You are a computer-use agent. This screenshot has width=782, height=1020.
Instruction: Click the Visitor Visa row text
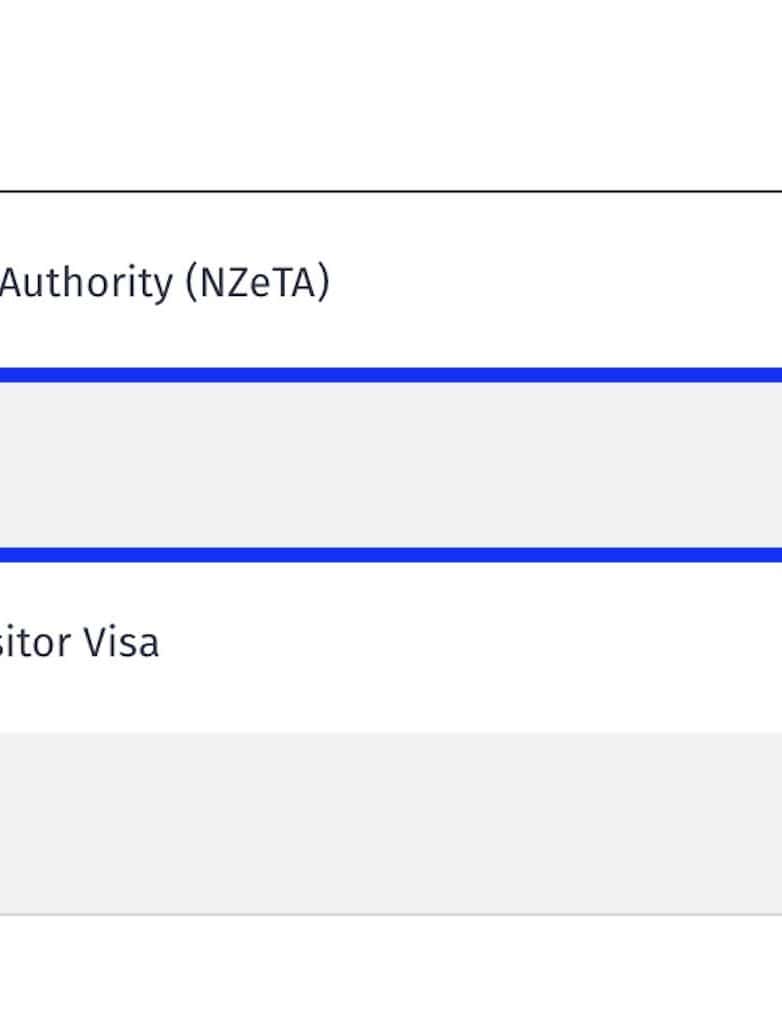point(80,642)
